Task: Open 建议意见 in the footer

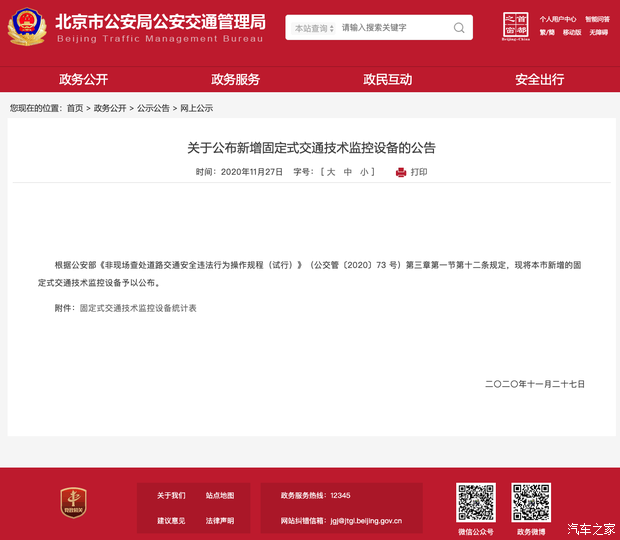Action: click(x=171, y=521)
